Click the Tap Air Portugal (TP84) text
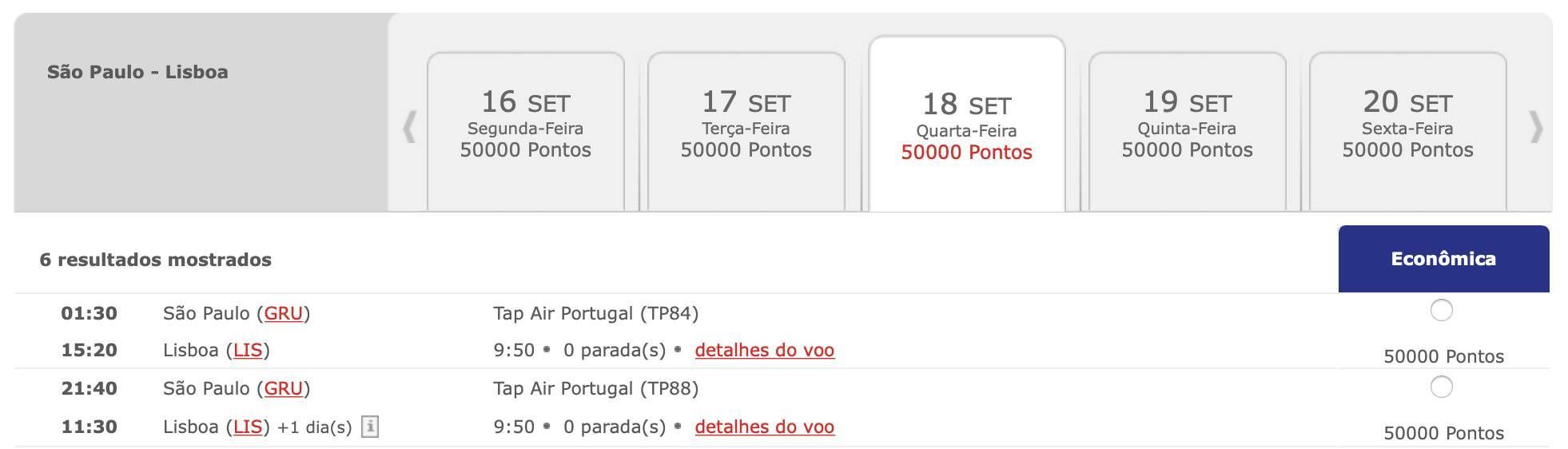 coord(596,313)
